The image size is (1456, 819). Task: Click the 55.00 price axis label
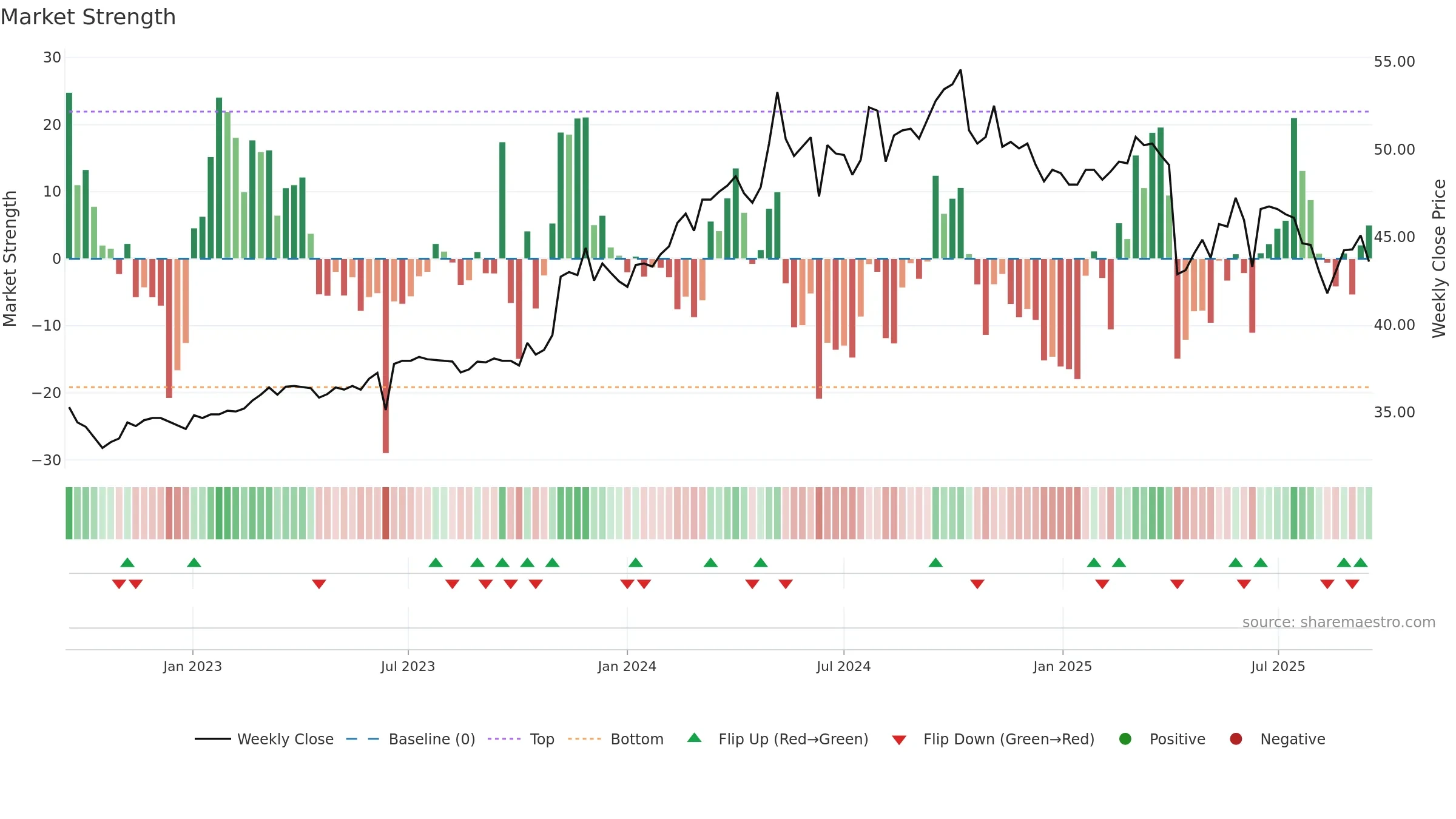tap(1394, 62)
